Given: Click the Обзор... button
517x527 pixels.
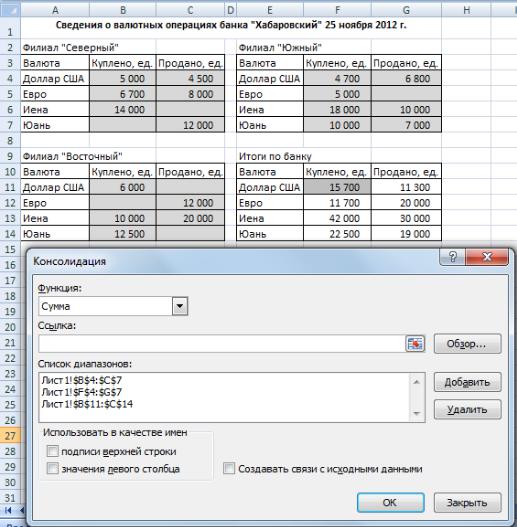Looking at the screenshot, I should pyautogui.click(x=468, y=343).
